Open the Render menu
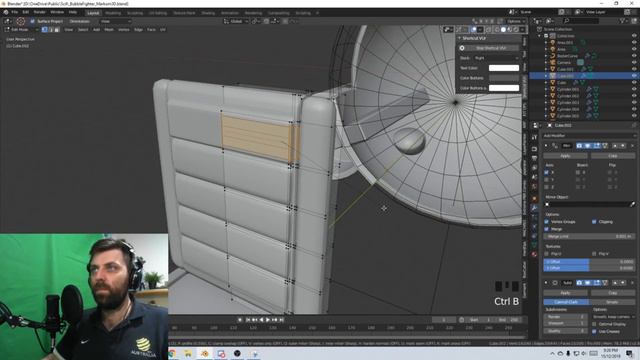The image size is (640, 360). tap(40, 12)
